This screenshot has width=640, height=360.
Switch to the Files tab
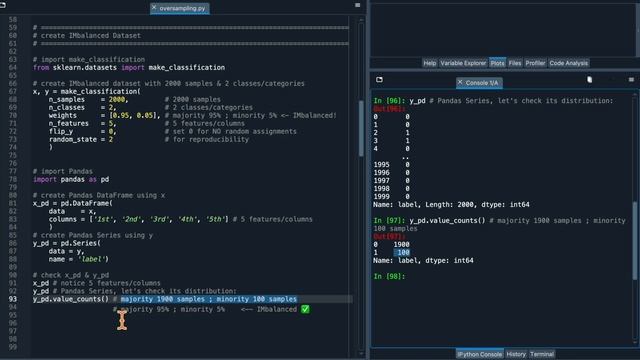coord(515,63)
